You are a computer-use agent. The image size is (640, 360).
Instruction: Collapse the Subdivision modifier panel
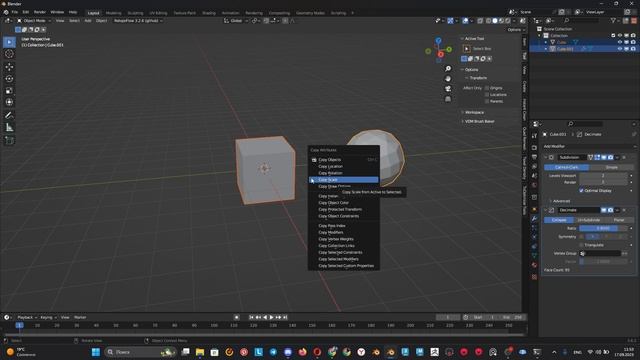(546, 157)
